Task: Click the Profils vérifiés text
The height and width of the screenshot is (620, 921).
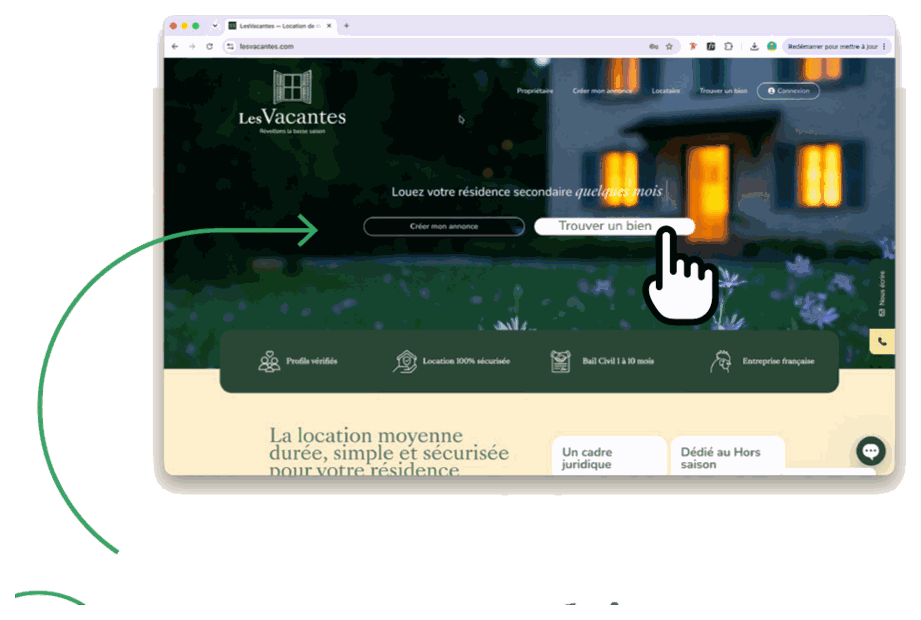Action: click(x=312, y=361)
